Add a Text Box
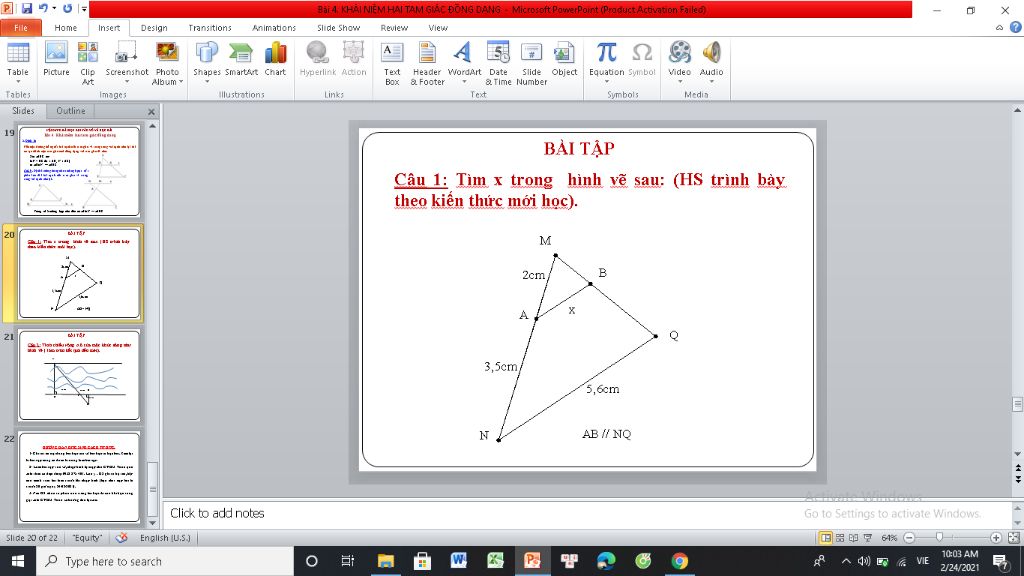 (392, 63)
